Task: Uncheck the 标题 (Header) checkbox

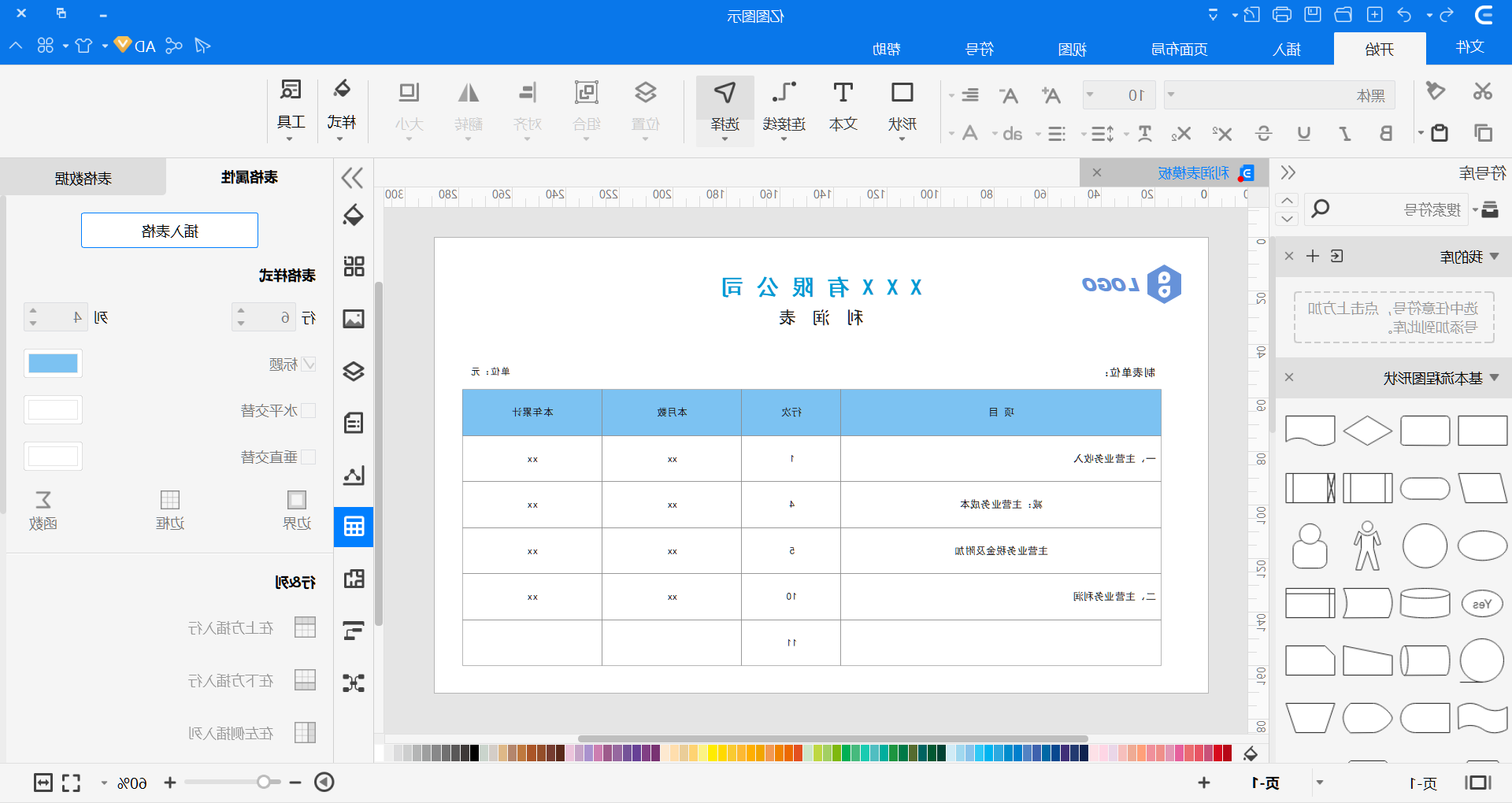Action: pyautogui.click(x=309, y=364)
